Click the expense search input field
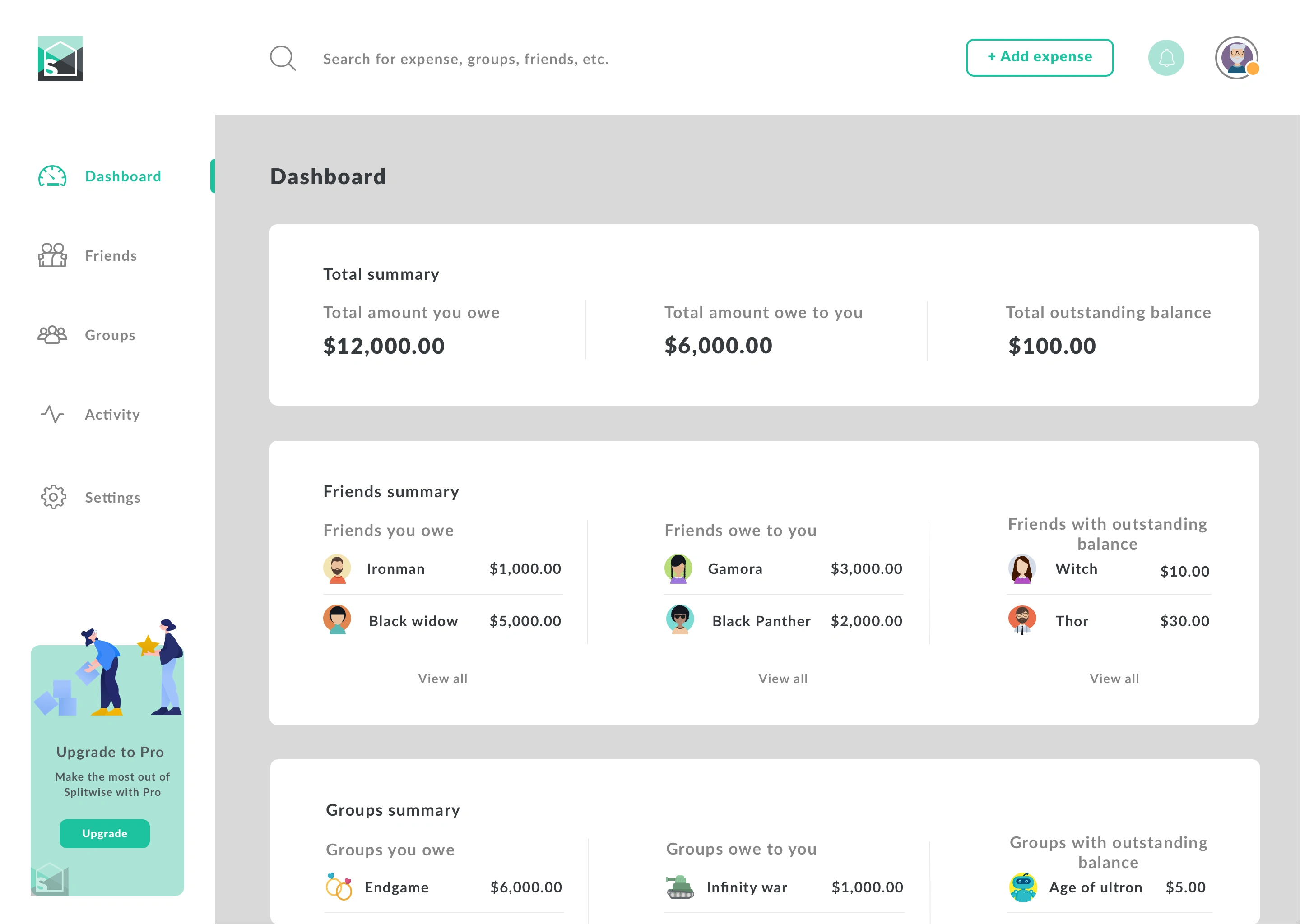 tap(465, 59)
